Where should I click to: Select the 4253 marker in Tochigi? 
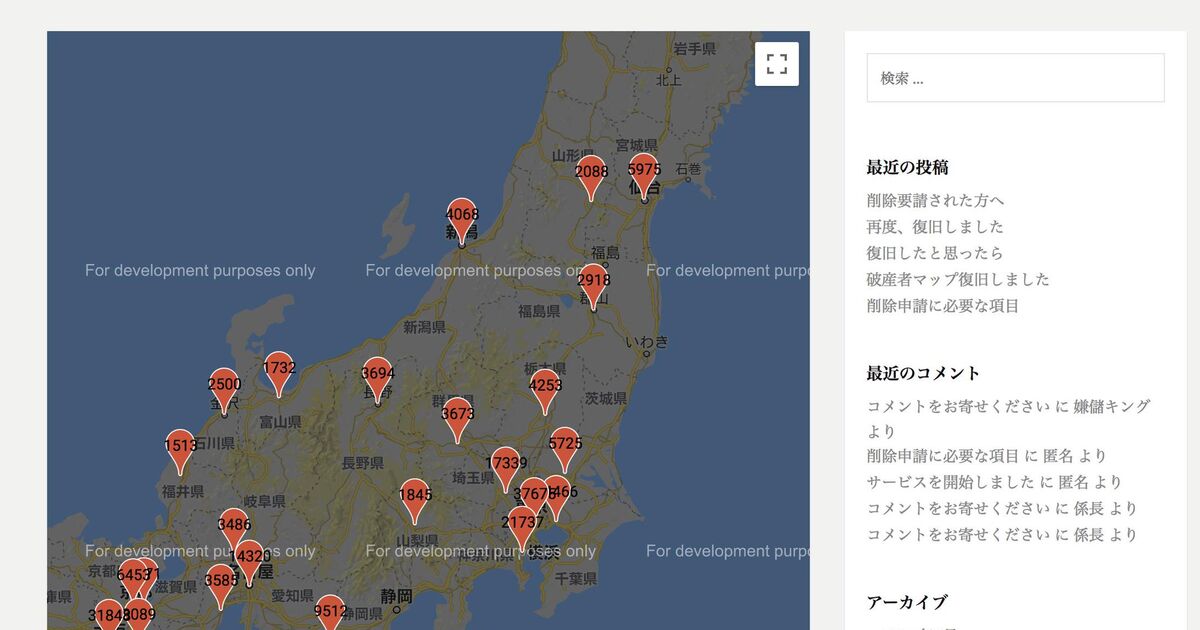tap(545, 389)
